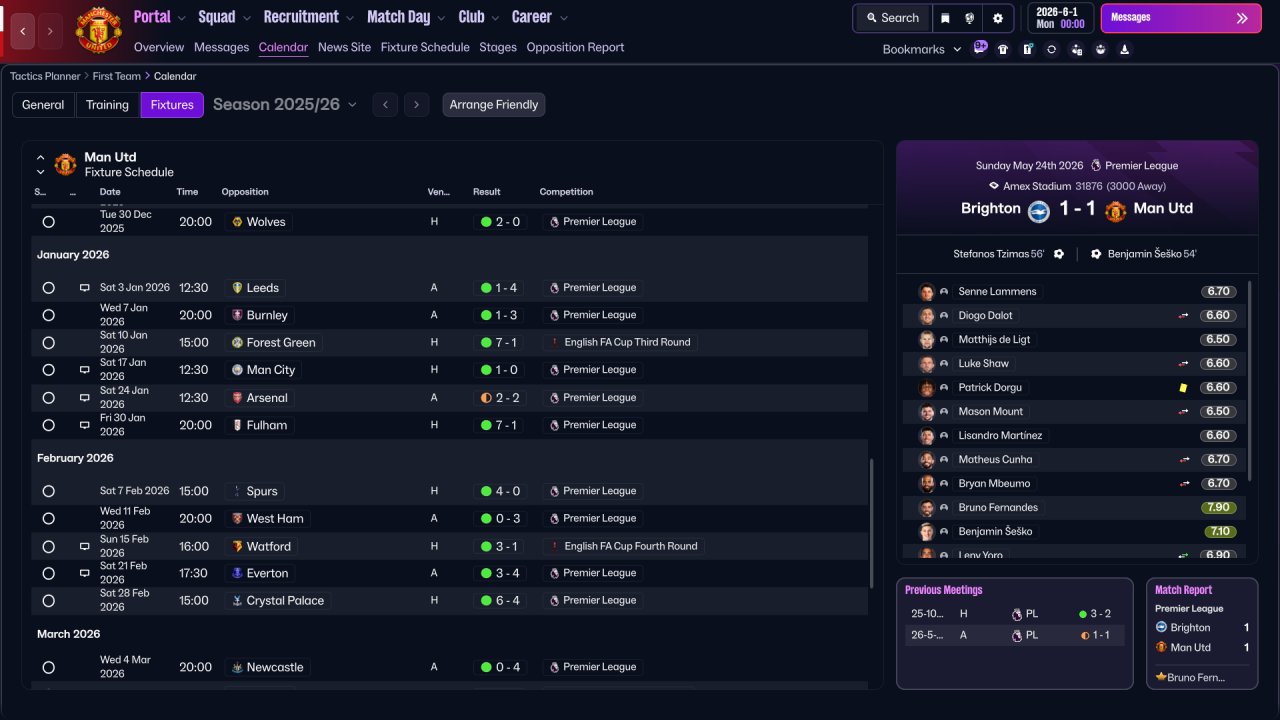This screenshot has height=720, width=1280.
Task: Click the Manchester United club crest in header
Action: [98, 30]
